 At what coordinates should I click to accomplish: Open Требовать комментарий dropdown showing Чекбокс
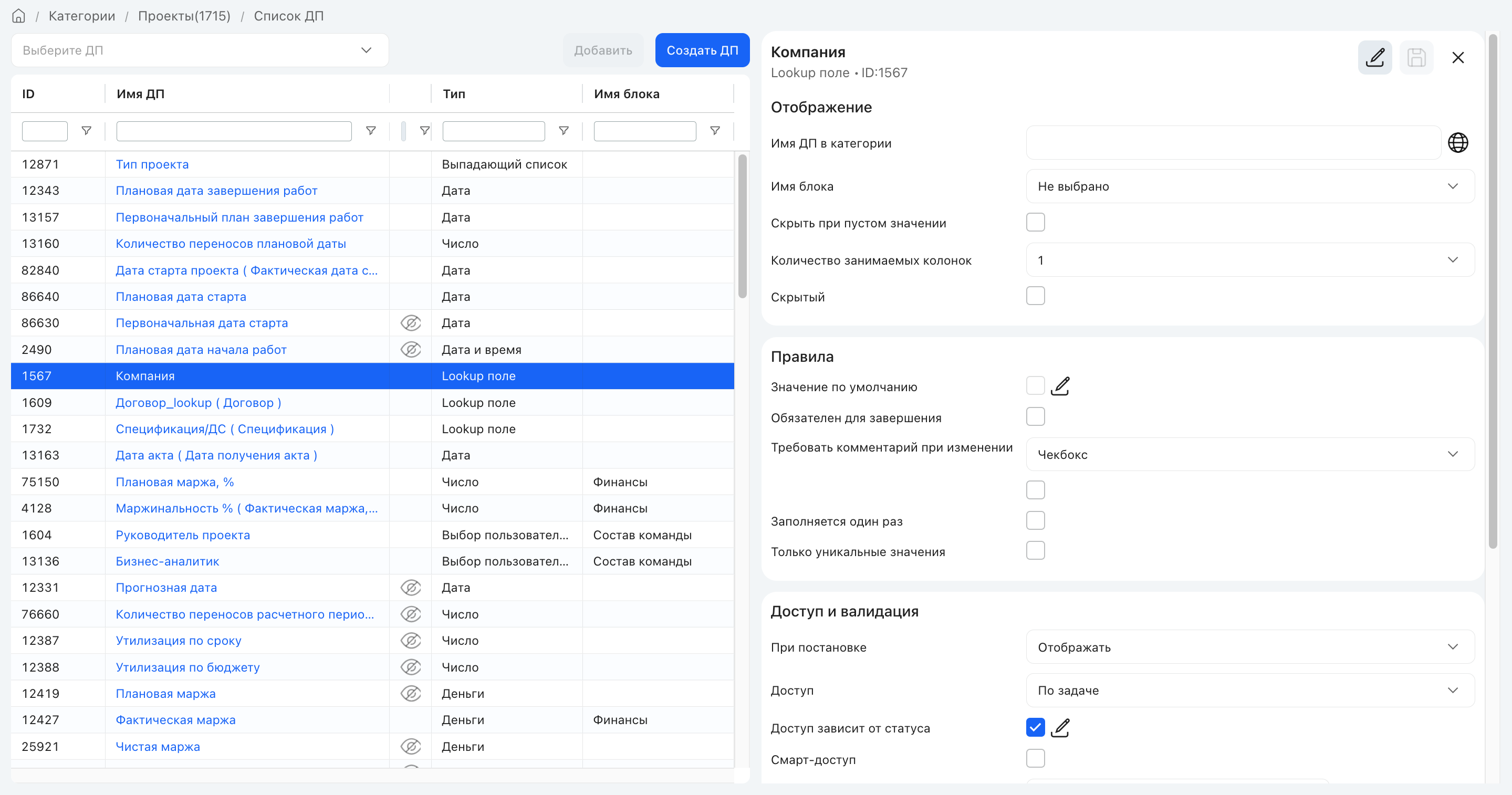coord(1250,454)
